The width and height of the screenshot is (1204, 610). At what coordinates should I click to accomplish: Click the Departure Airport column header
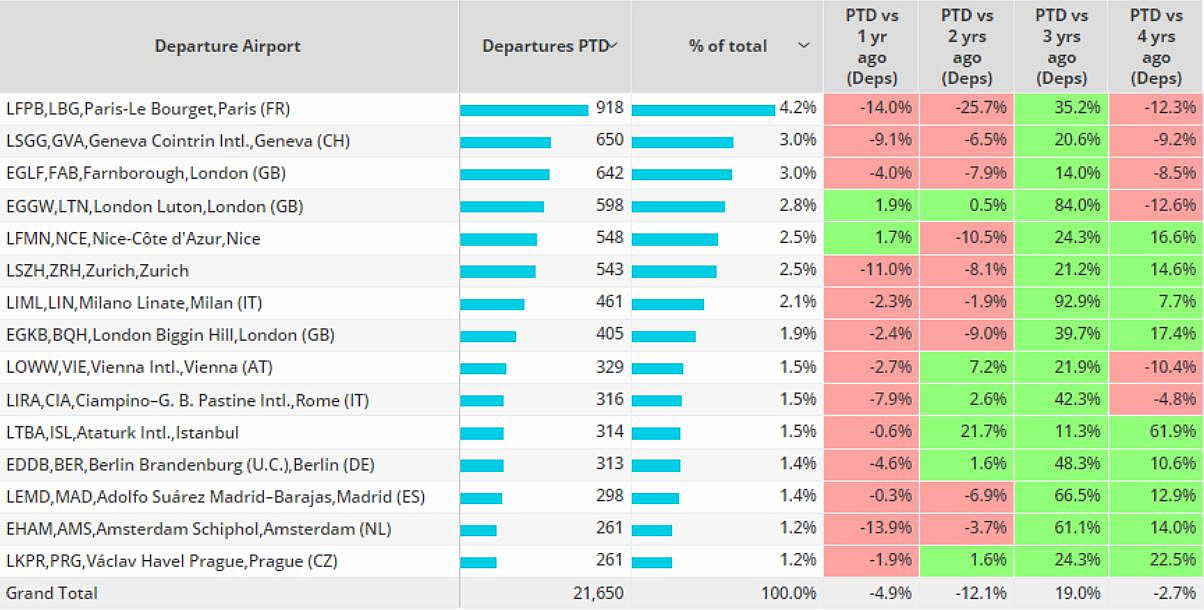(x=228, y=46)
